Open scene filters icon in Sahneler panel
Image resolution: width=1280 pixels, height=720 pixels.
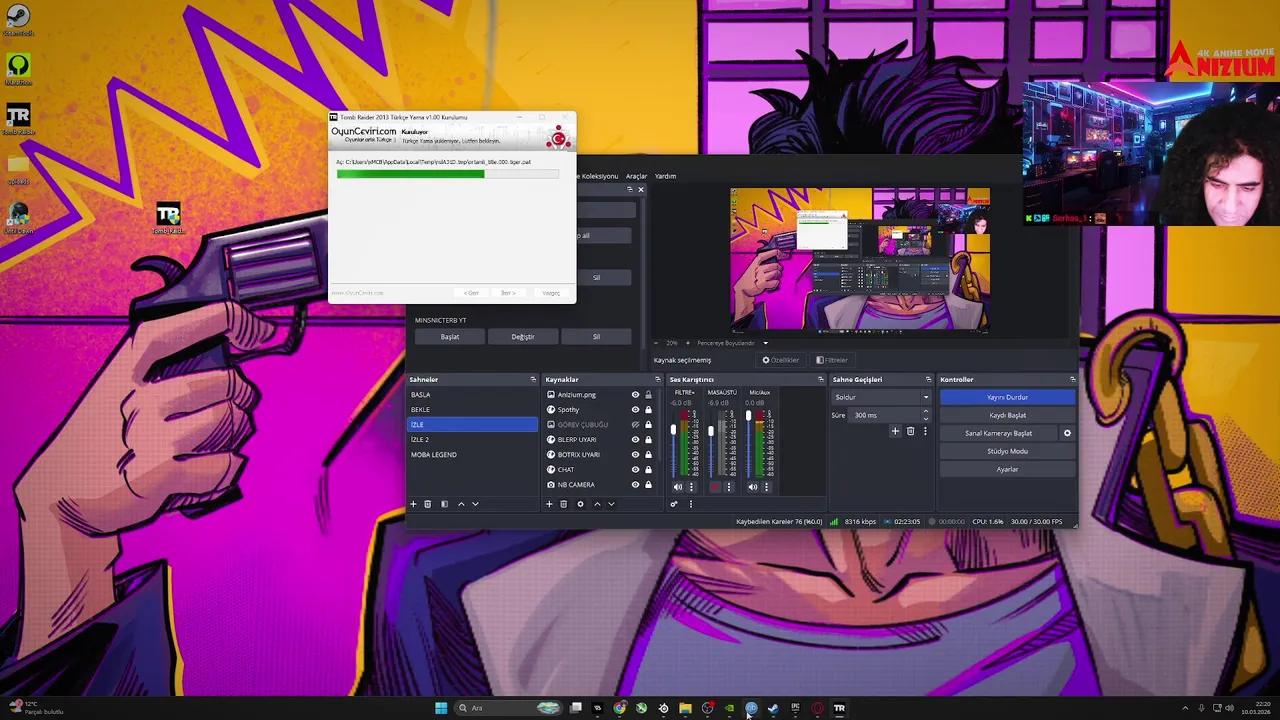pos(444,504)
